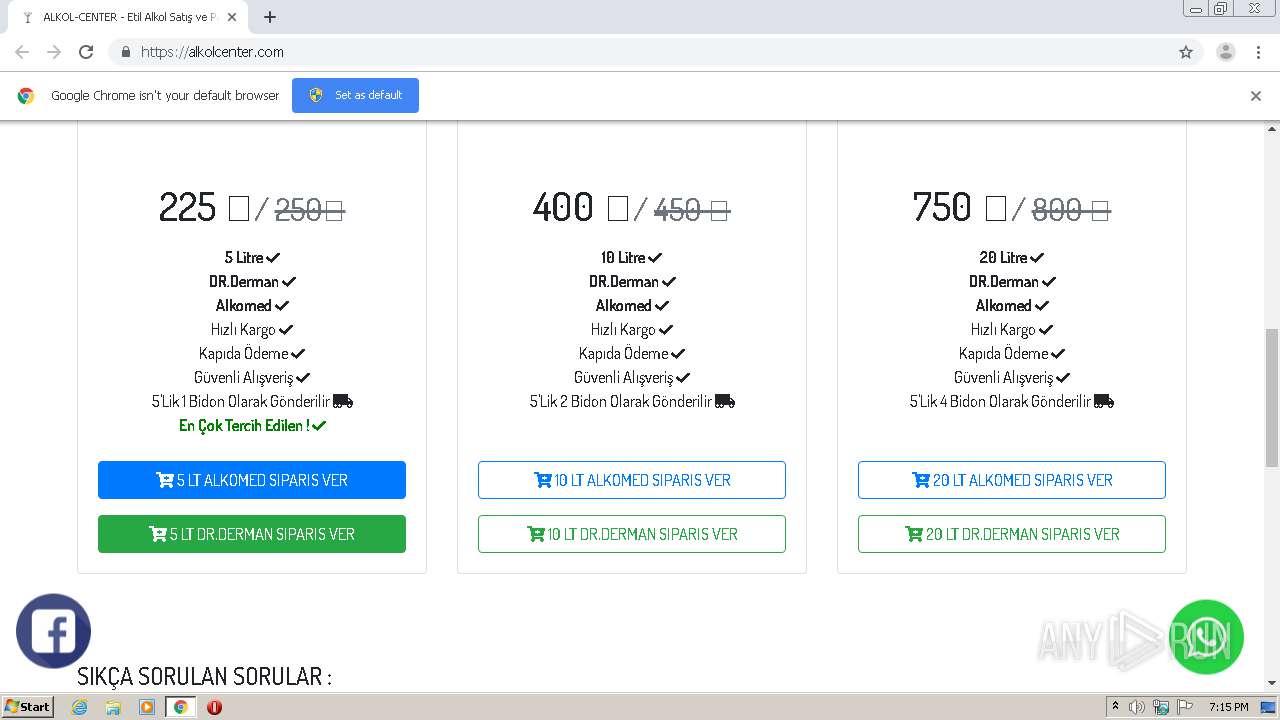Order 5 LT Dr.Derman

pyautogui.click(x=252, y=534)
